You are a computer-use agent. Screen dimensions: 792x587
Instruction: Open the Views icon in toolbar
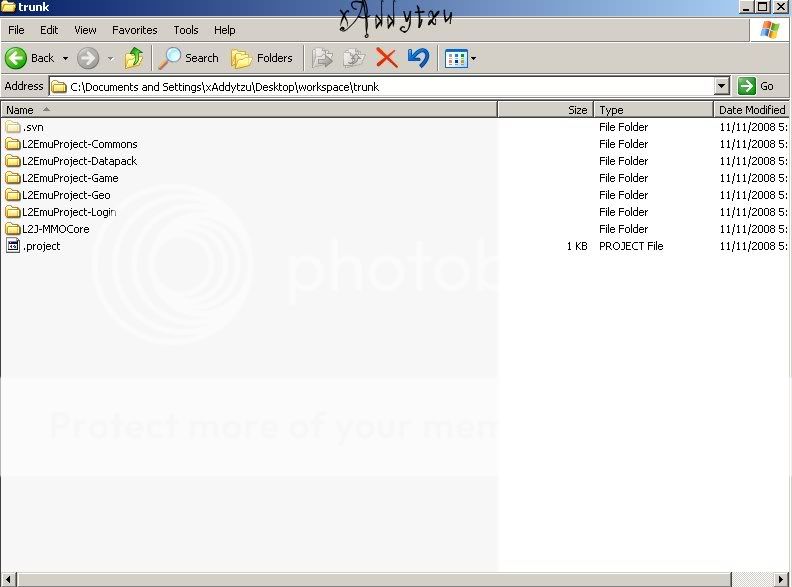(x=455, y=58)
